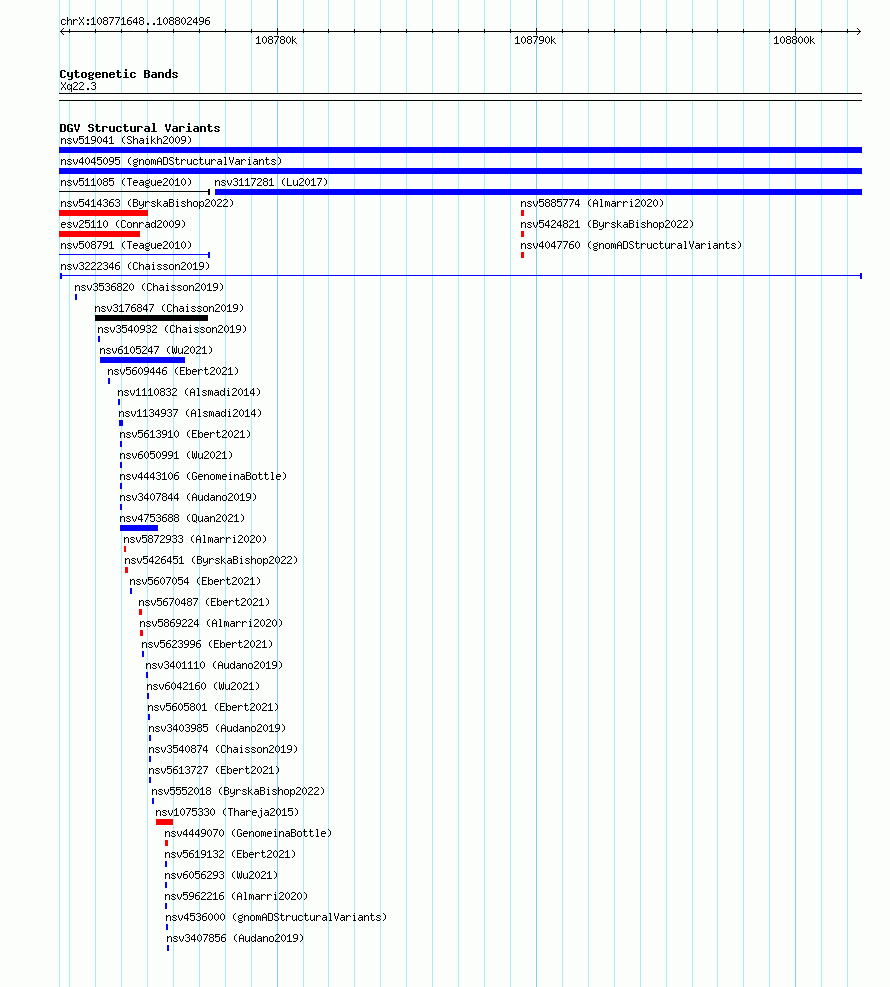The height and width of the screenshot is (987, 890).
Task: Click nsv508791 (Teague2010) label
Action: point(126,245)
